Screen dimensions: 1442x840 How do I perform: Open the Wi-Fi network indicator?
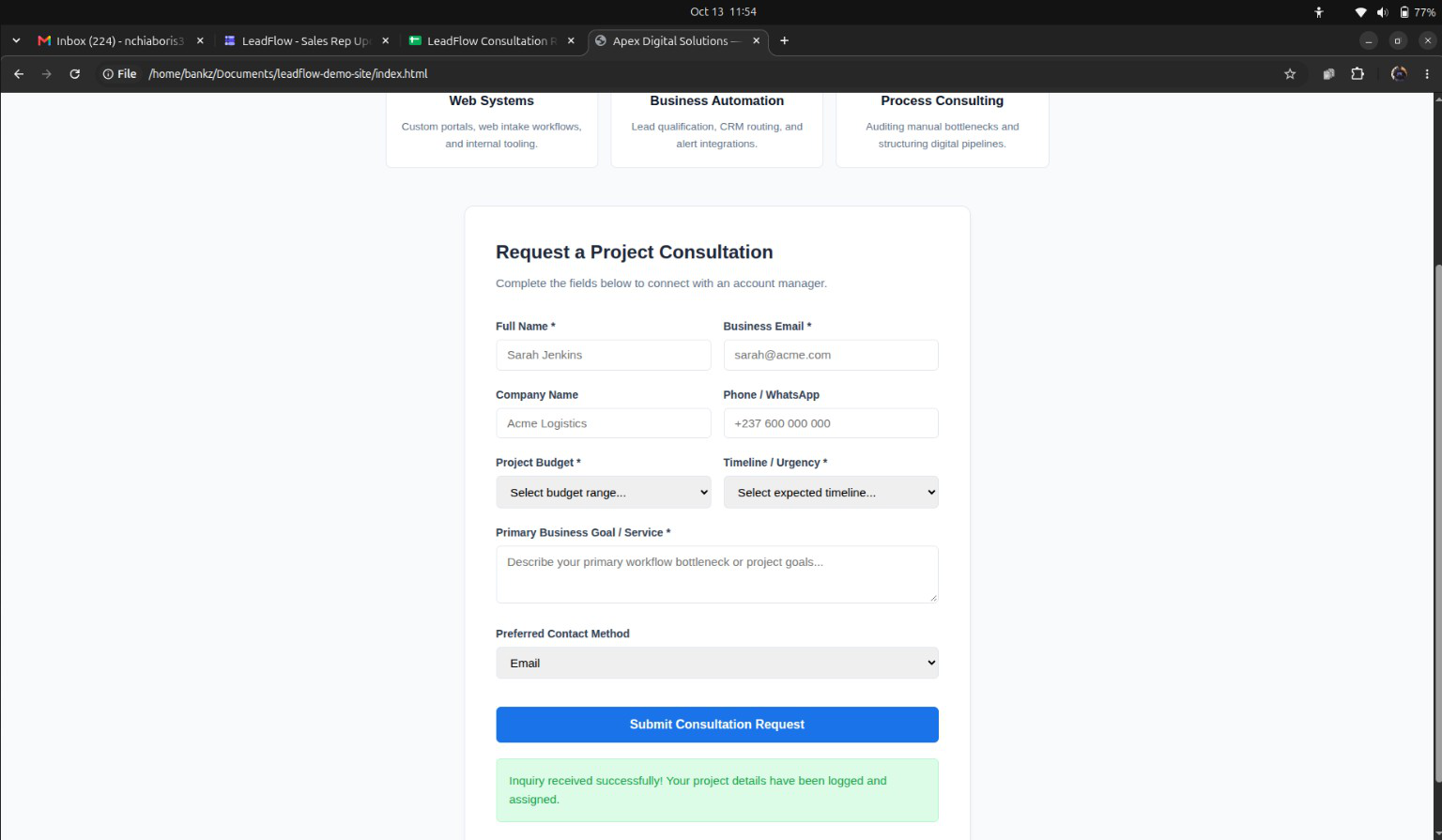[1360, 12]
